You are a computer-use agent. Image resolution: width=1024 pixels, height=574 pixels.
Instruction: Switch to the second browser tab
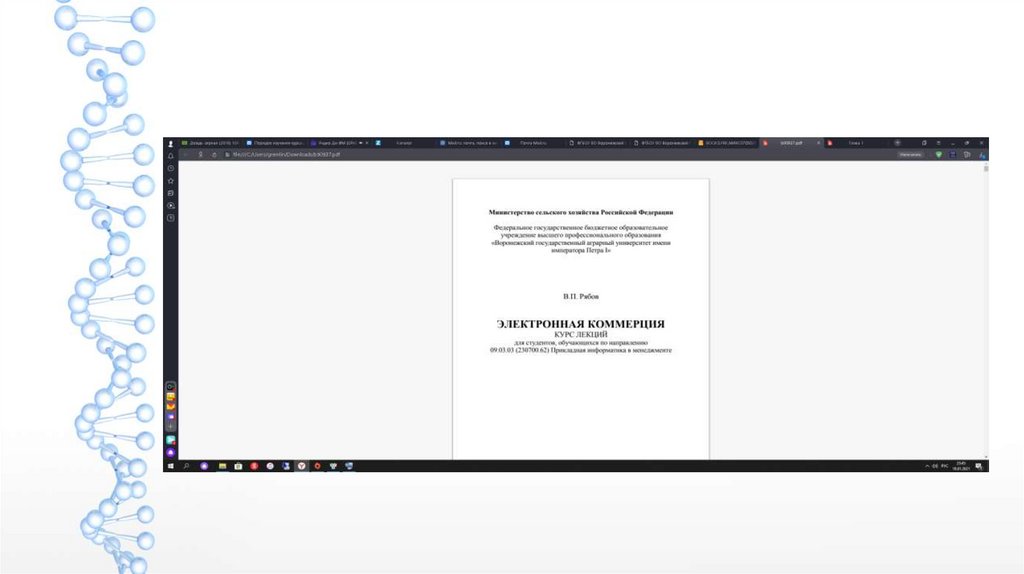point(275,143)
